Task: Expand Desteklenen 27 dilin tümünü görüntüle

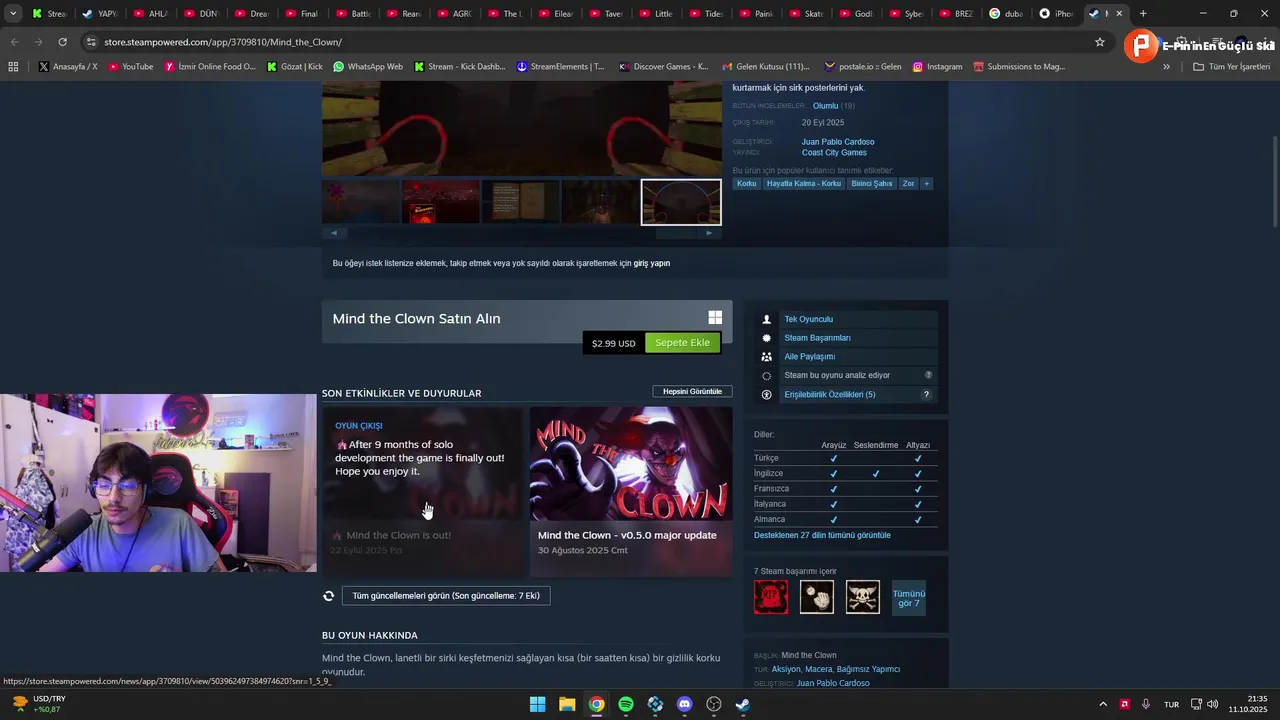Action: (822, 535)
